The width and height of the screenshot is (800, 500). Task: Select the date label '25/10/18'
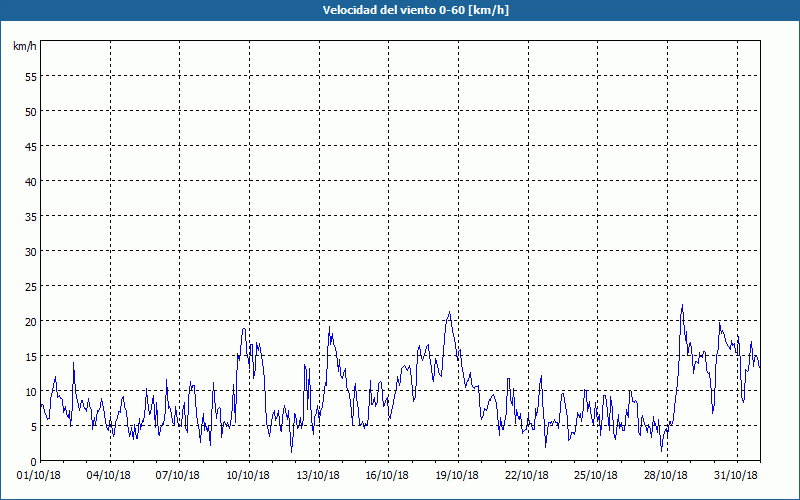click(x=596, y=476)
